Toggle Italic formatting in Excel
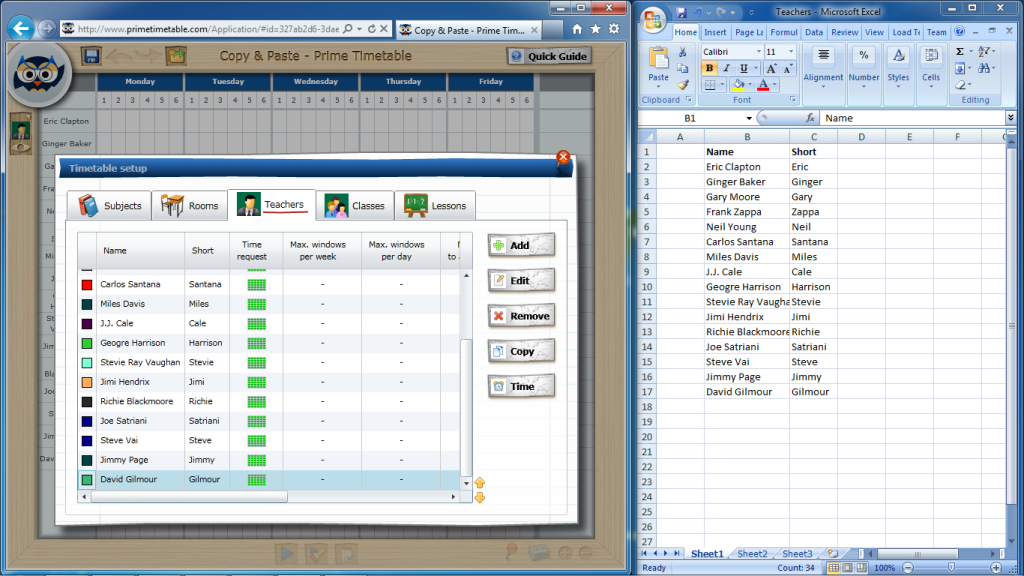The width and height of the screenshot is (1024, 576). coord(726,69)
